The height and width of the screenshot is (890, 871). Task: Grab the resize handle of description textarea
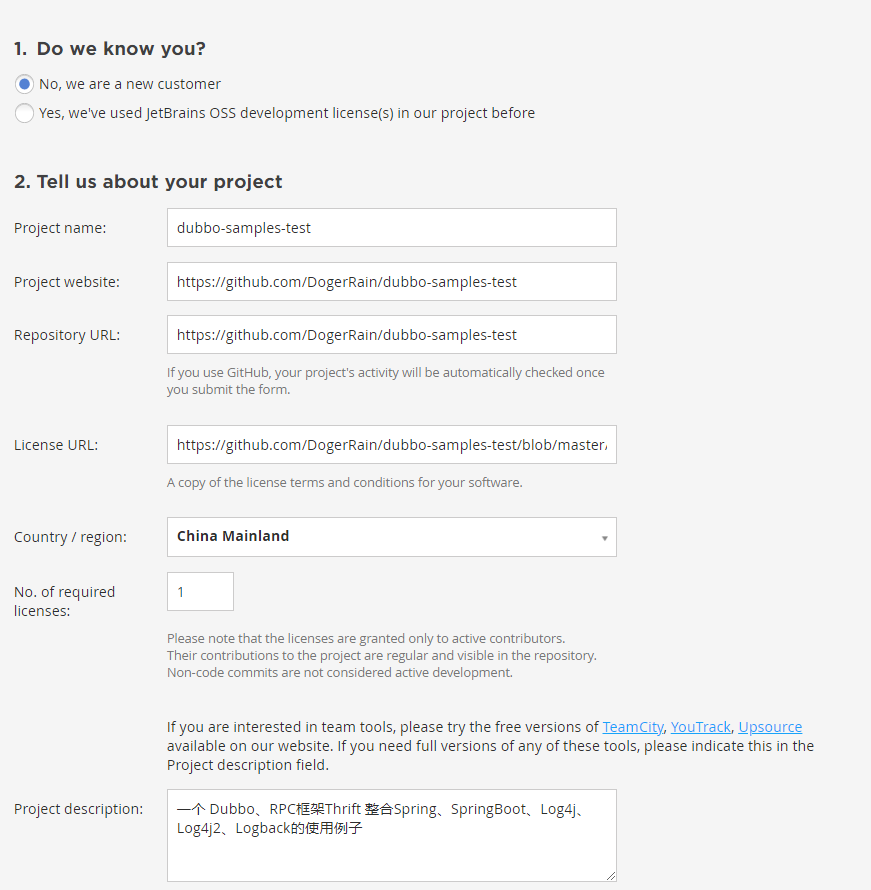[x=610, y=875]
